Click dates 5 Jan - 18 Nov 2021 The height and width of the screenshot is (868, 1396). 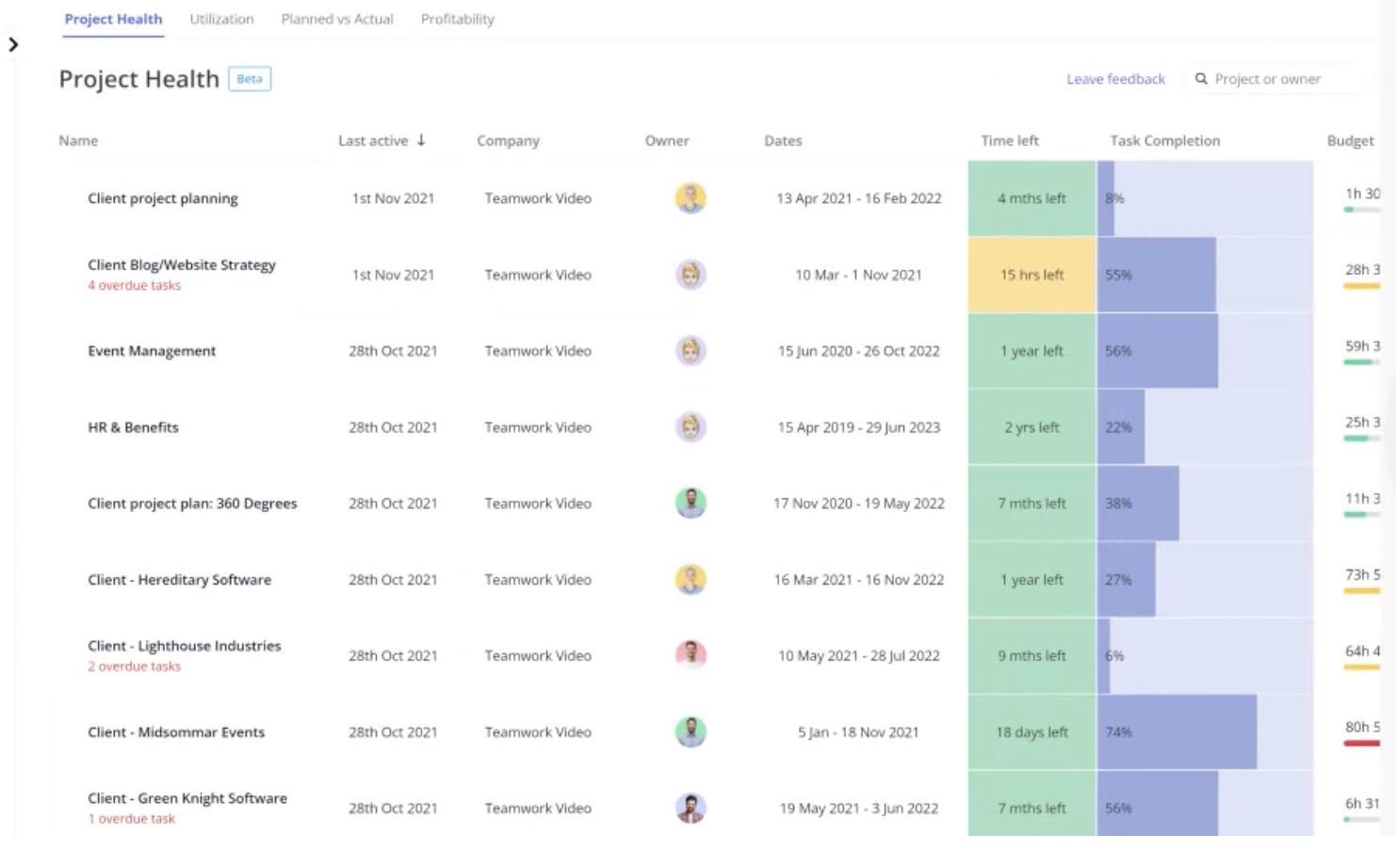858,732
